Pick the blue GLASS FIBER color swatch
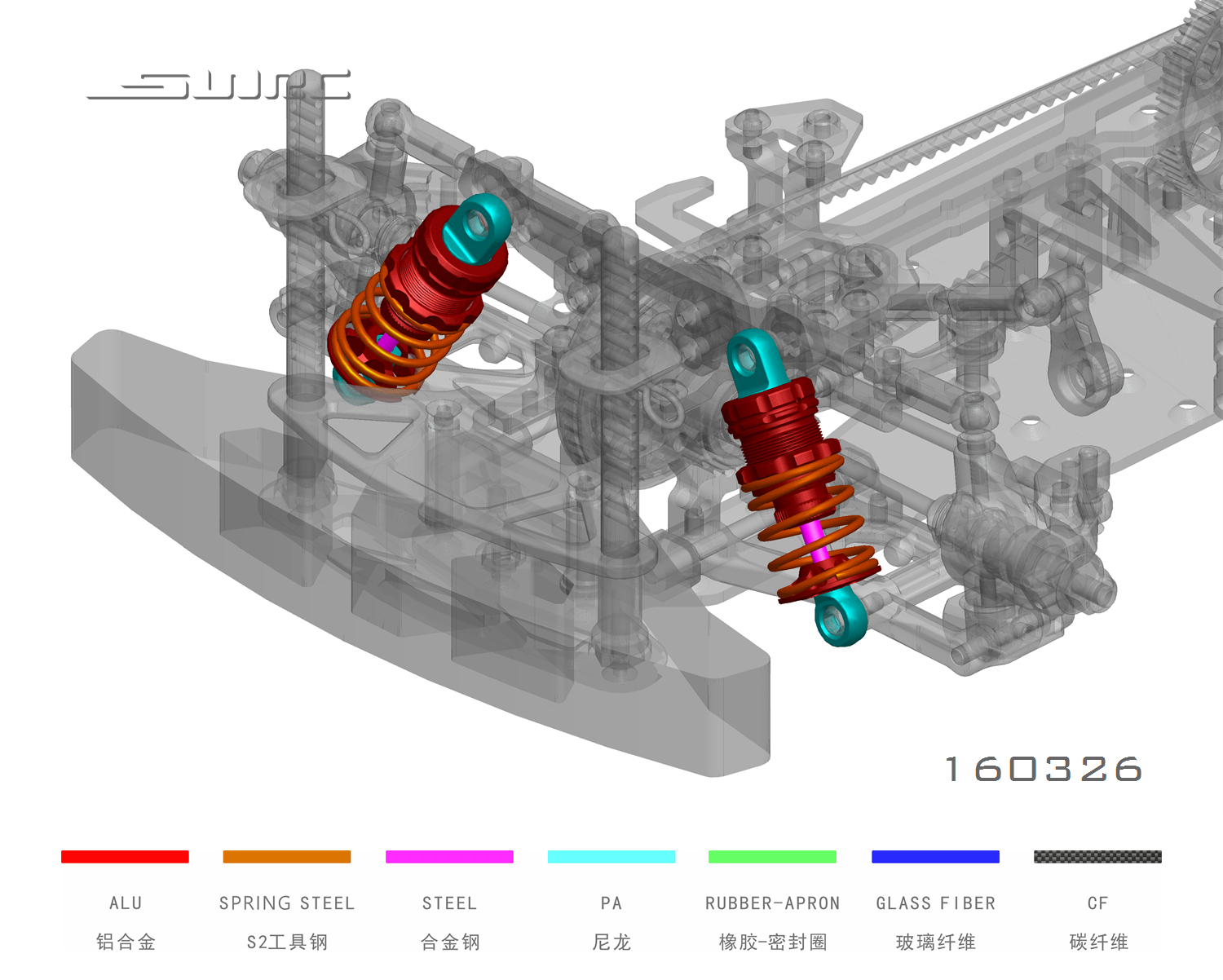Viewport: 1223px width, 980px height. [x=935, y=856]
